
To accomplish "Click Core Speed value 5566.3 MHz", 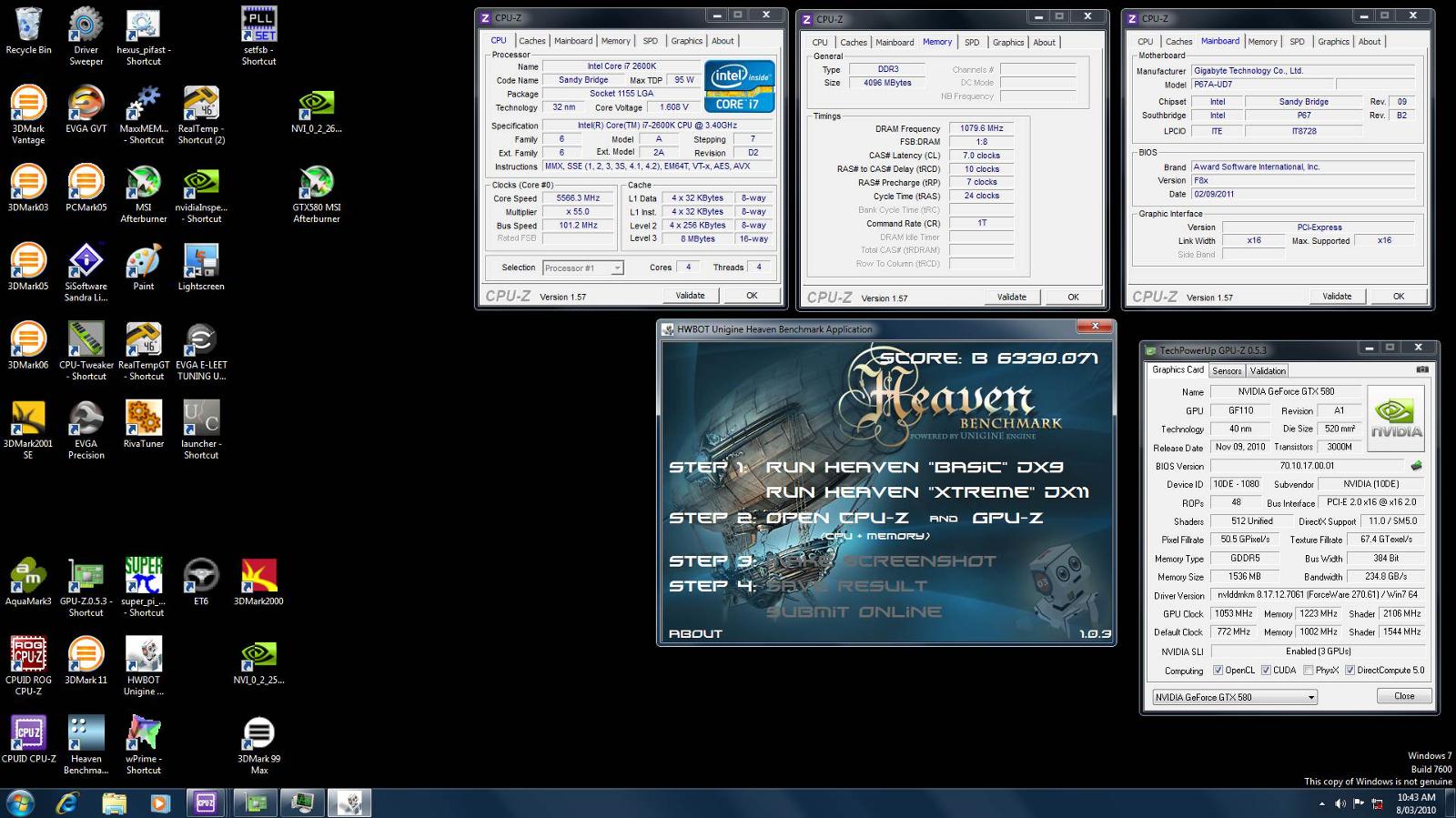I will click(x=579, y=198).
